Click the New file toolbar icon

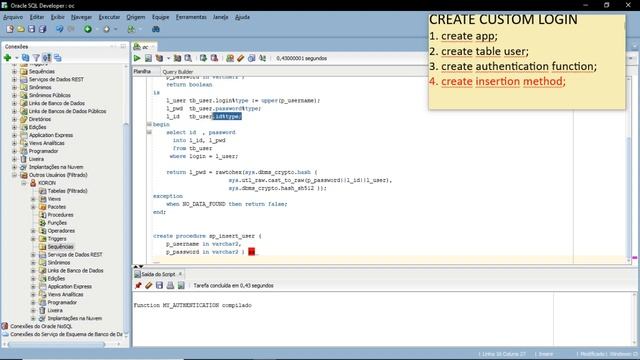click(10, 29)
